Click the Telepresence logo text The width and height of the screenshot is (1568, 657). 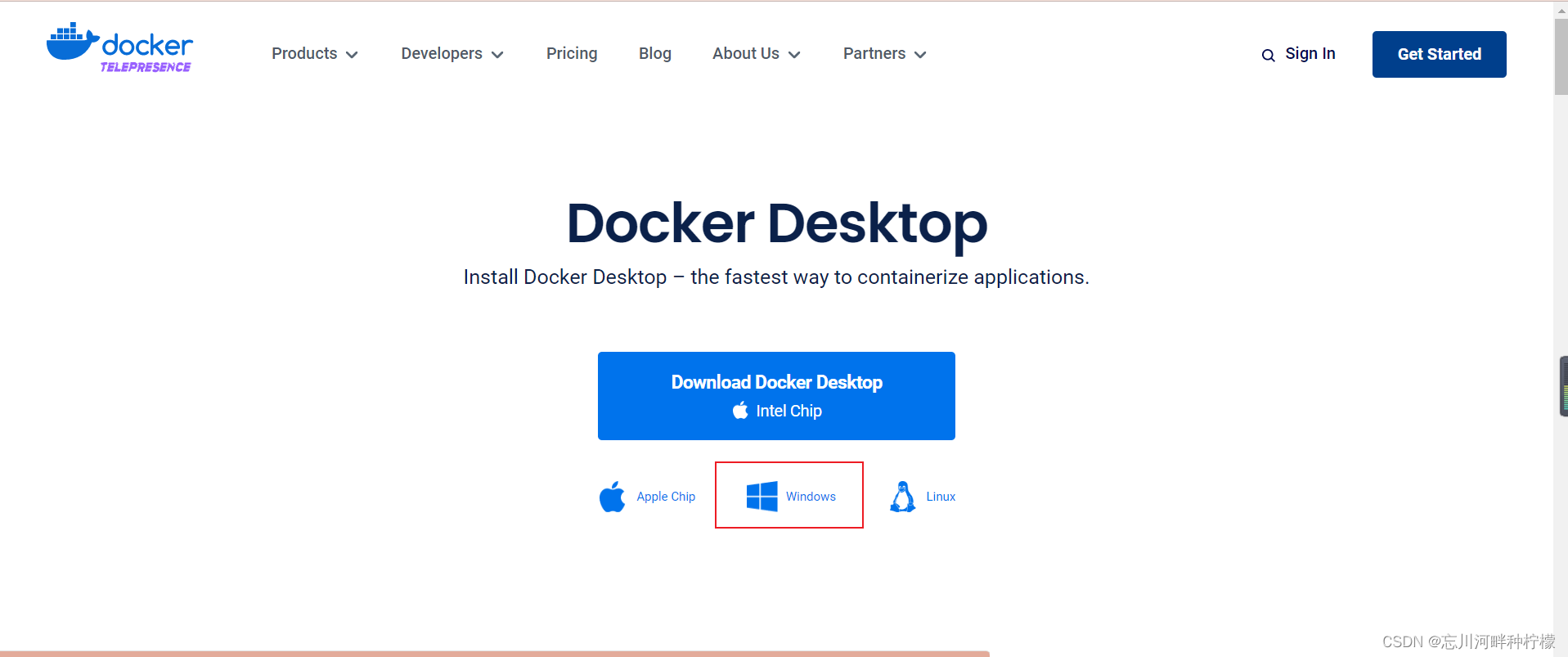point(146,67)
